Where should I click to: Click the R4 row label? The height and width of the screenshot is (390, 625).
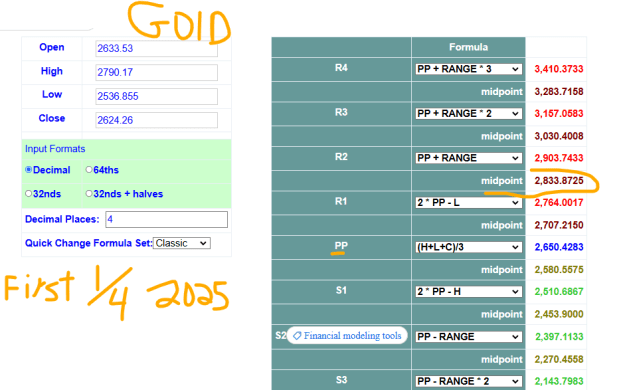tap(341, 68)
